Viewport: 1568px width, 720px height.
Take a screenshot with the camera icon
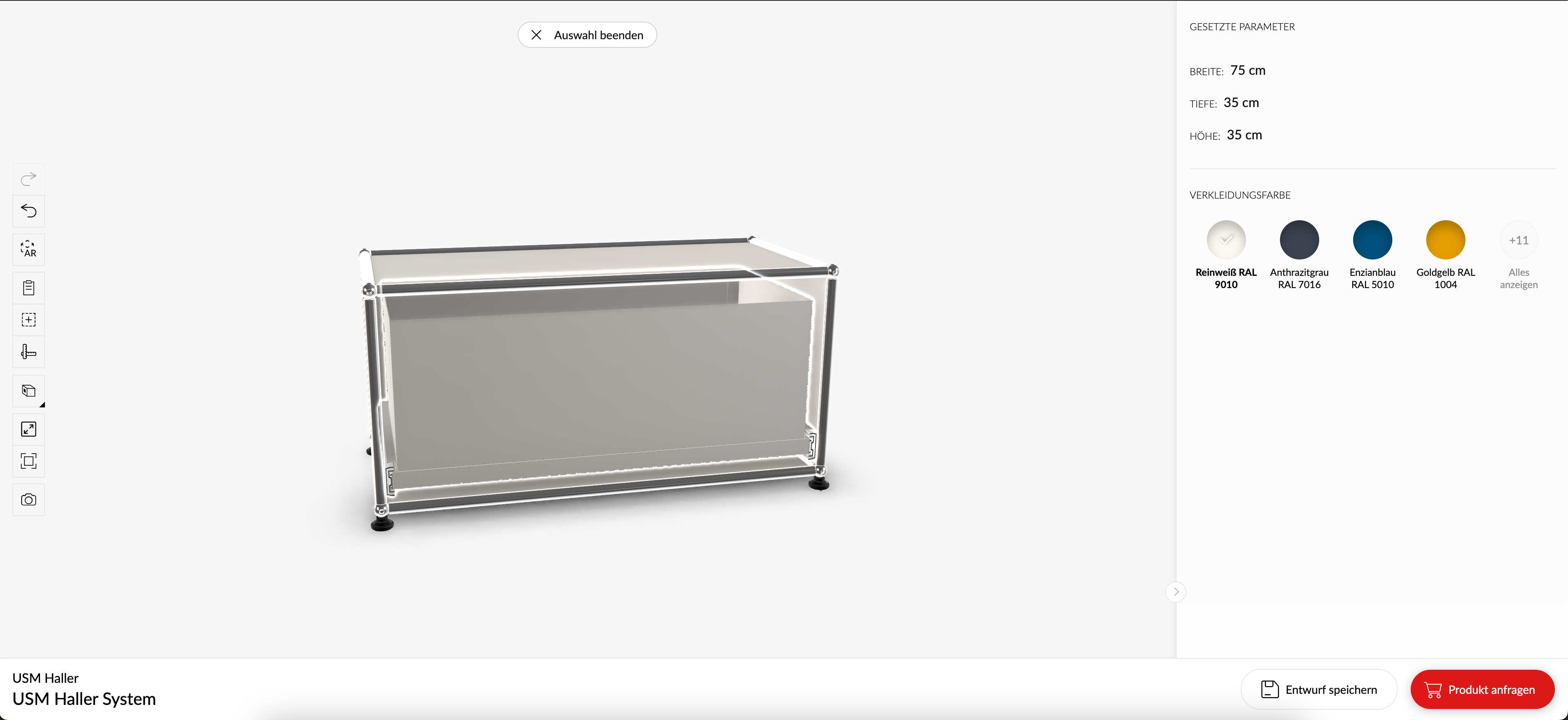pos(29,500)
